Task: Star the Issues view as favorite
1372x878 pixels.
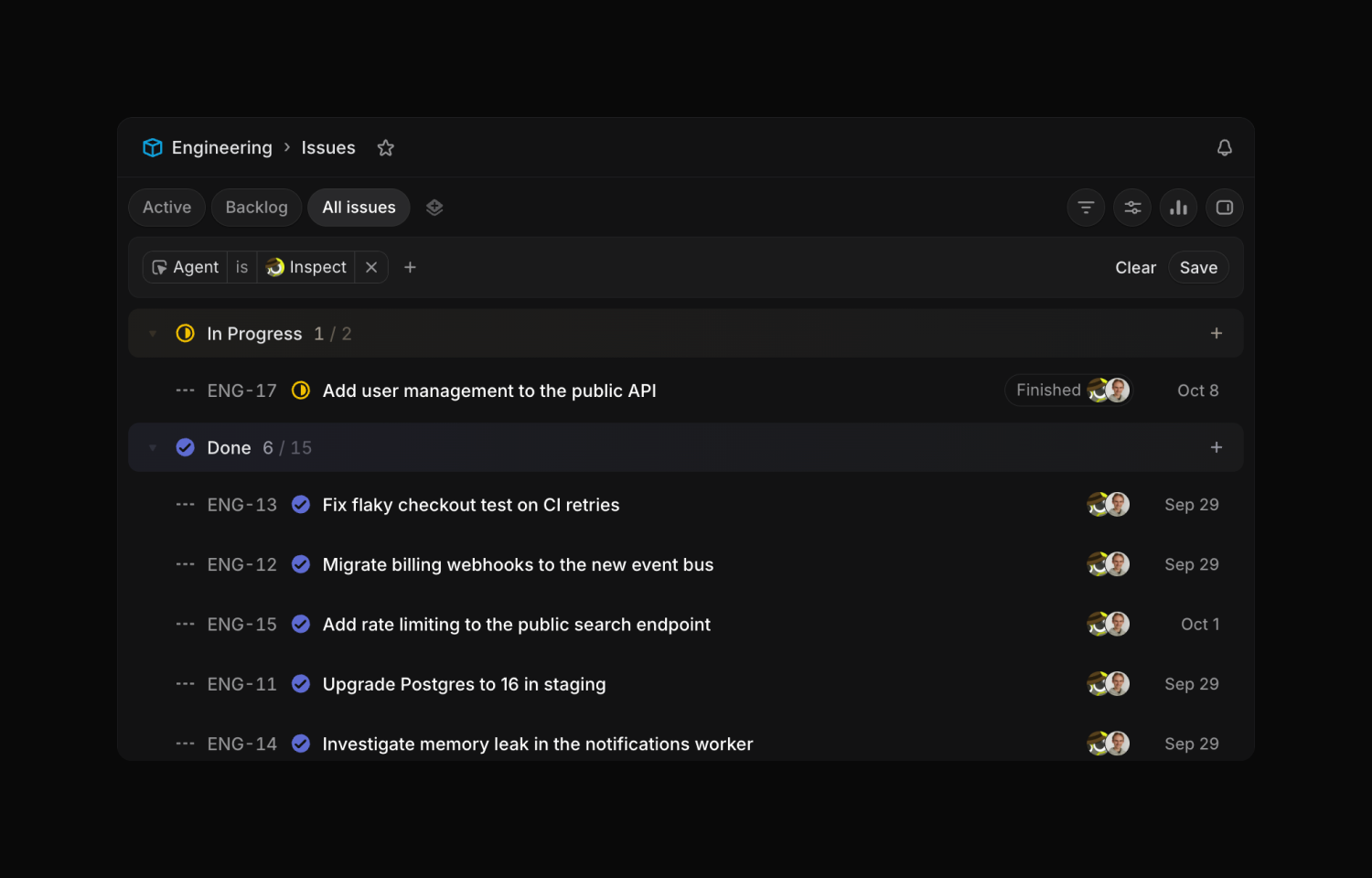Action: (386, 148)
